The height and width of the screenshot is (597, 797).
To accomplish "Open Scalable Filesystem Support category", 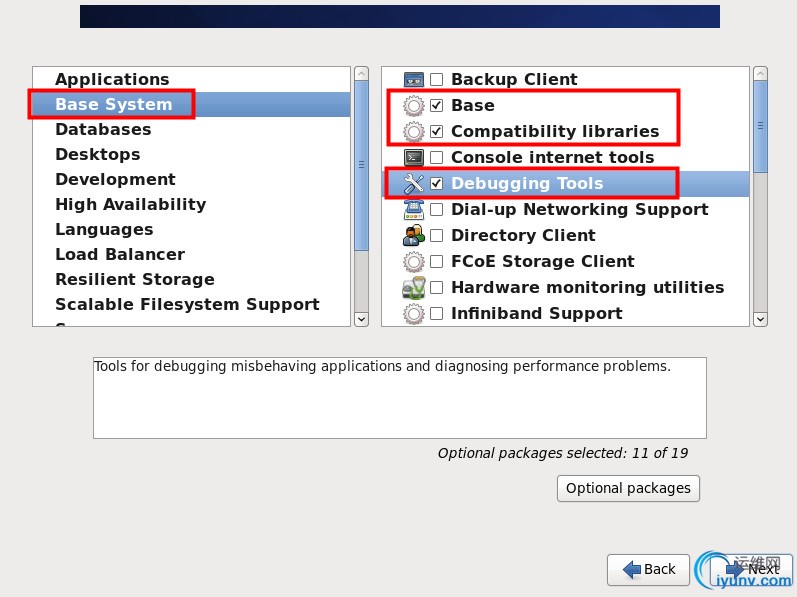I will coord(192,304).
